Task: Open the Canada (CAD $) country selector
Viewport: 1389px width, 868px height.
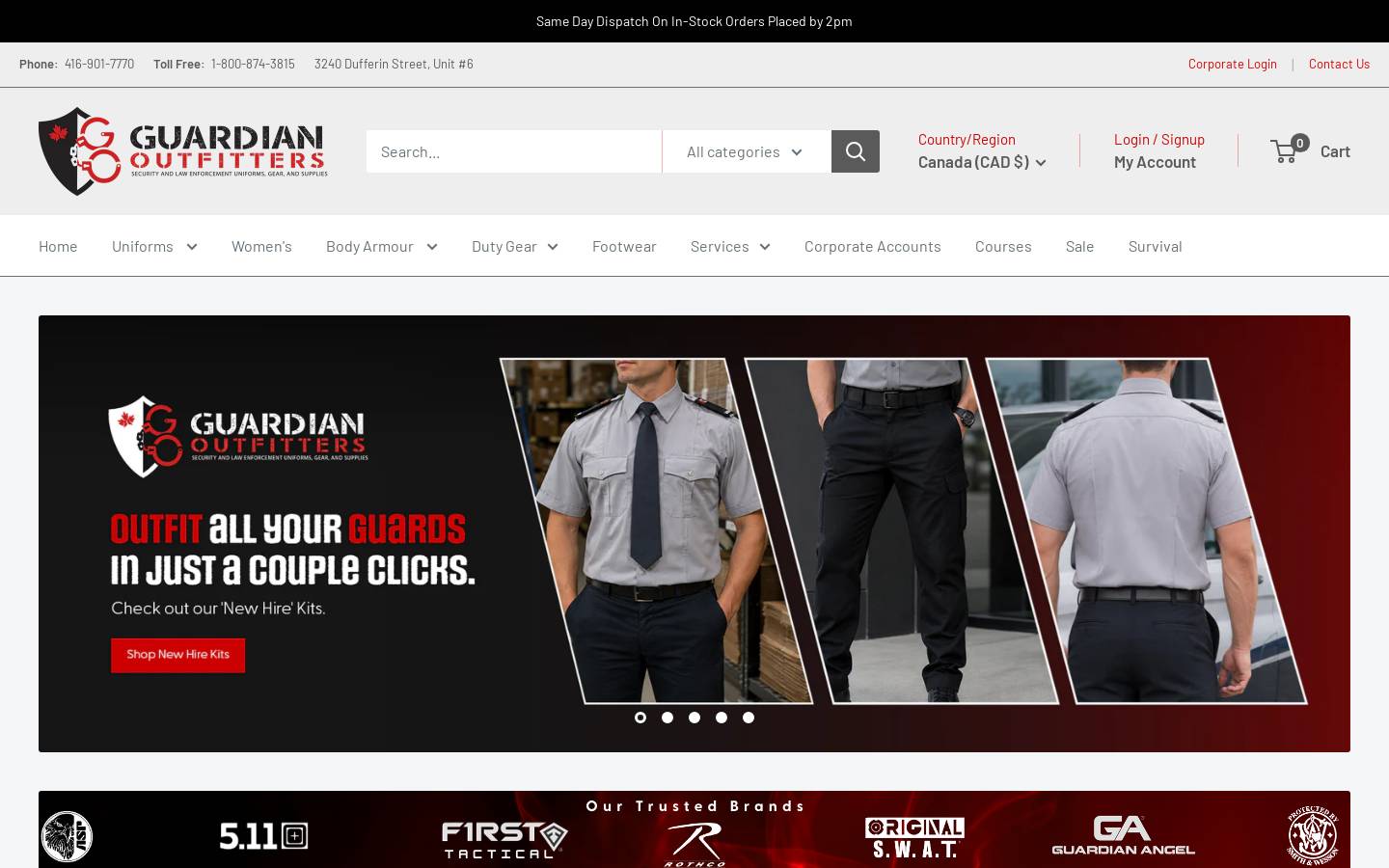Action: (982, 162)
